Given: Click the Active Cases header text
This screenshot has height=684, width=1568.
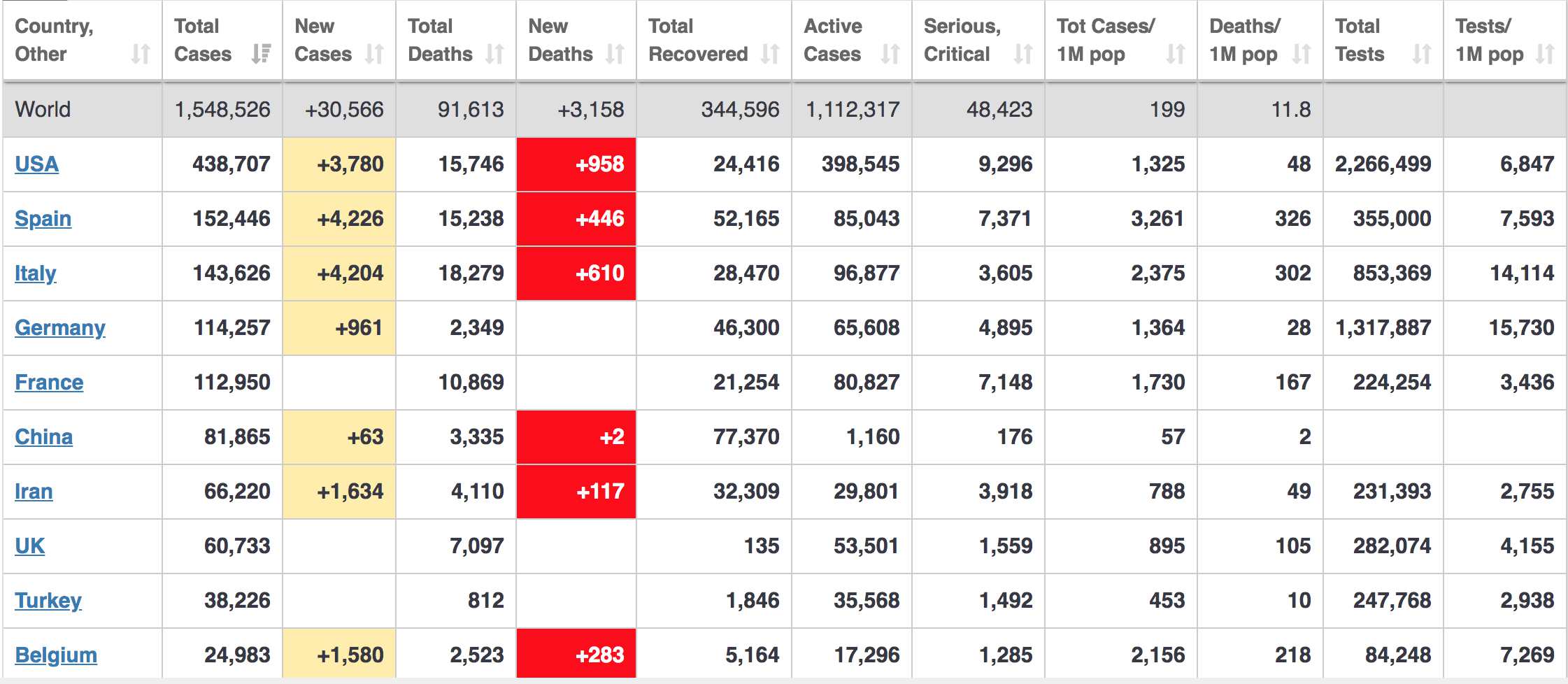Looking at the screenshot, I should (833, 40).
